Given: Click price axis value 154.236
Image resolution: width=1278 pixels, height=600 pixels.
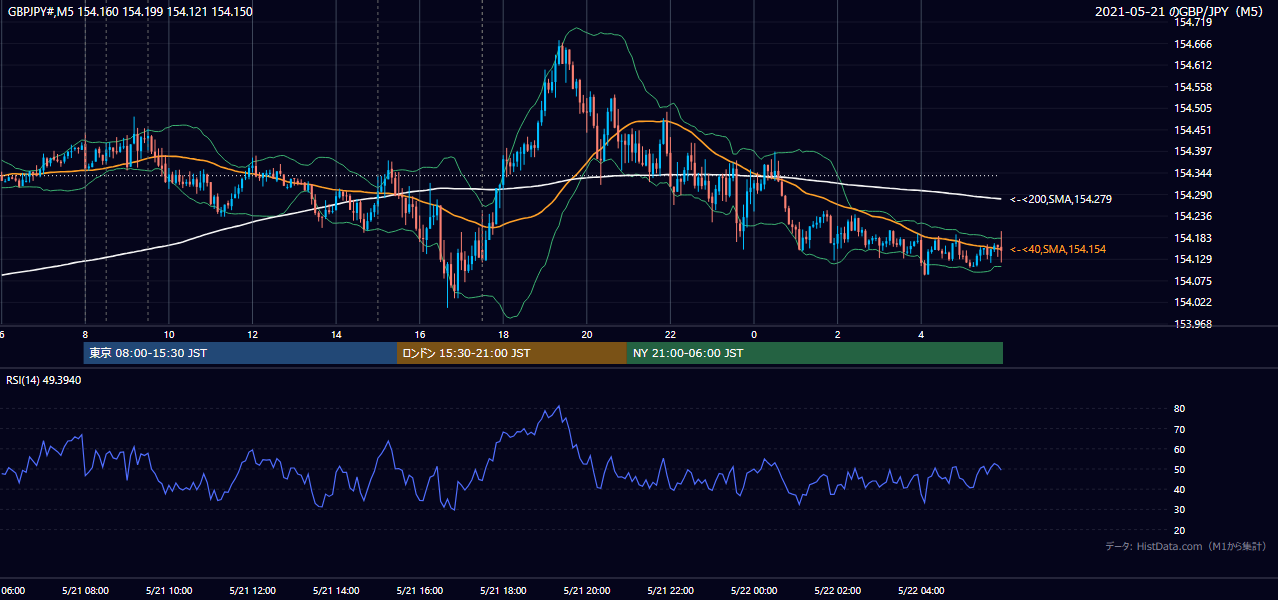Looking at the screenshot, I should (1194, 216).
